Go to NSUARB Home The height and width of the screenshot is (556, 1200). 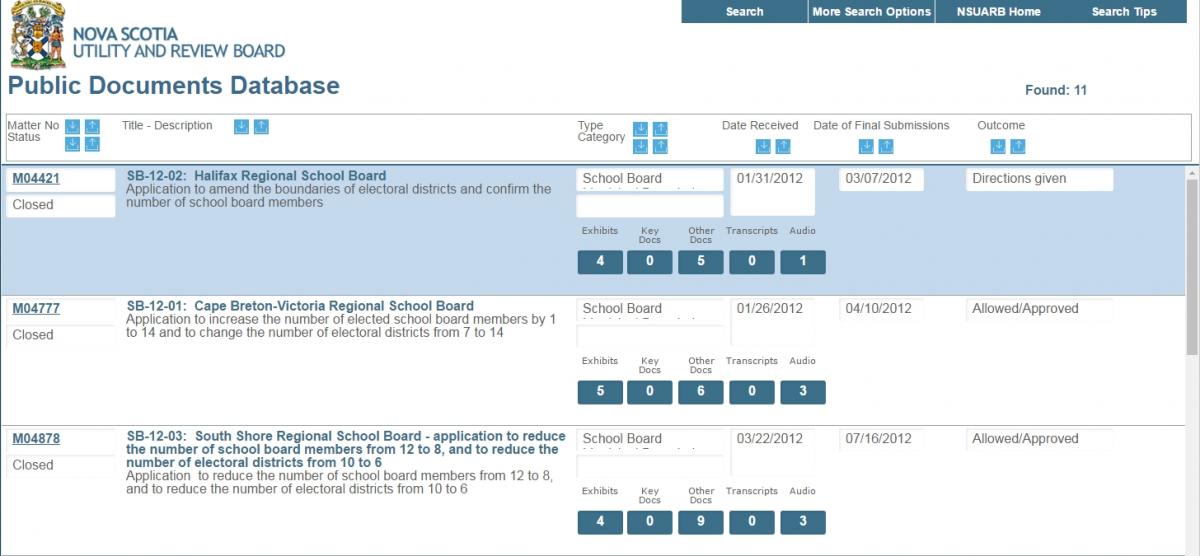(x=998, y=12)
